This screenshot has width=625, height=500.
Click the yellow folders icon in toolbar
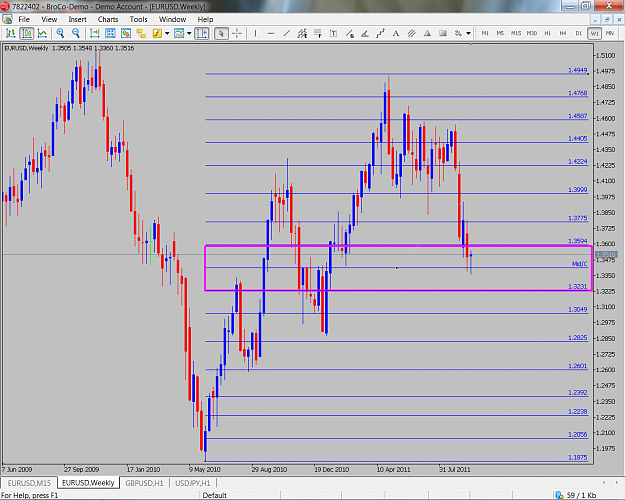tap(141, 33)
